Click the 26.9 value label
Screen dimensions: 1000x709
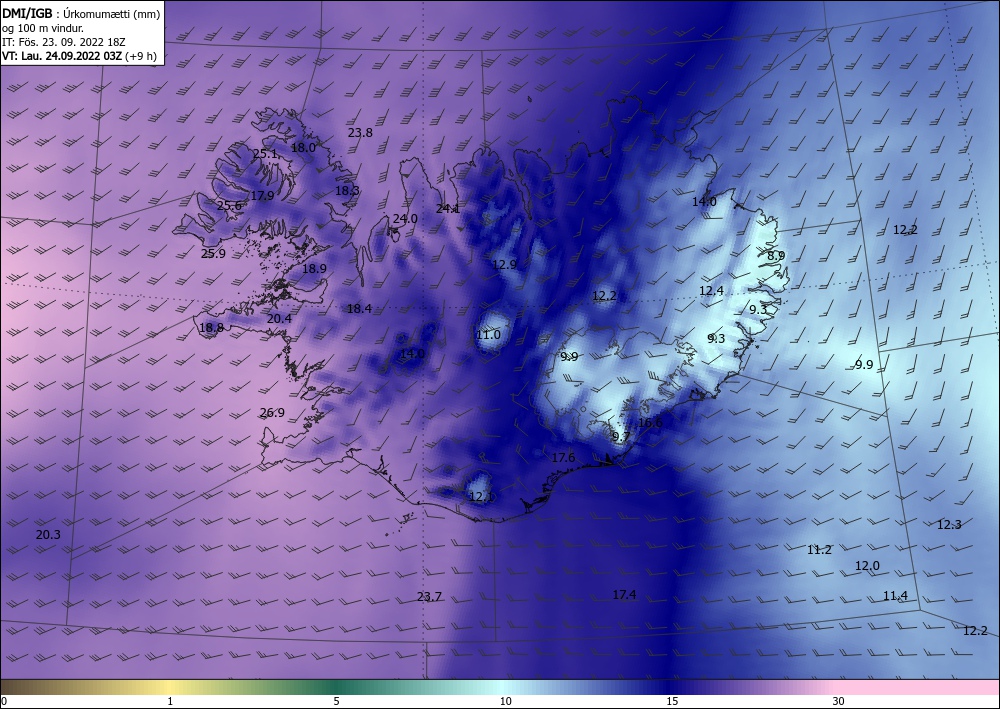click(x=272, y=413)
